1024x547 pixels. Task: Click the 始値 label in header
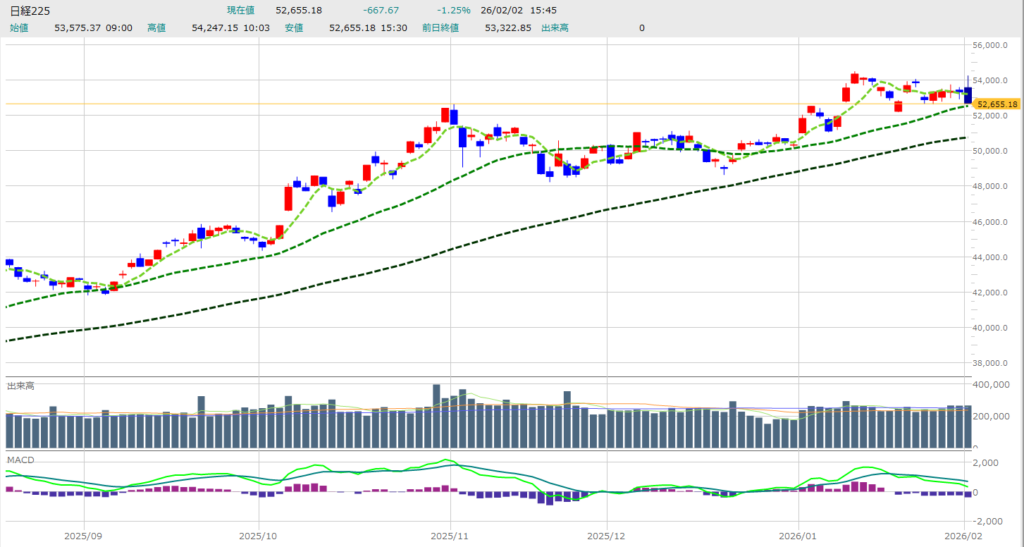(18, 28)
